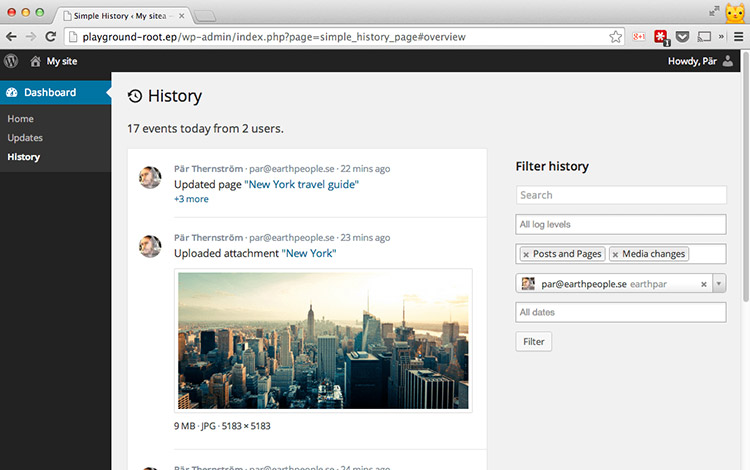Remove the Posts and Pages filter tag
The height and width of the screenshot is (470, 750).
coord(526,254)
